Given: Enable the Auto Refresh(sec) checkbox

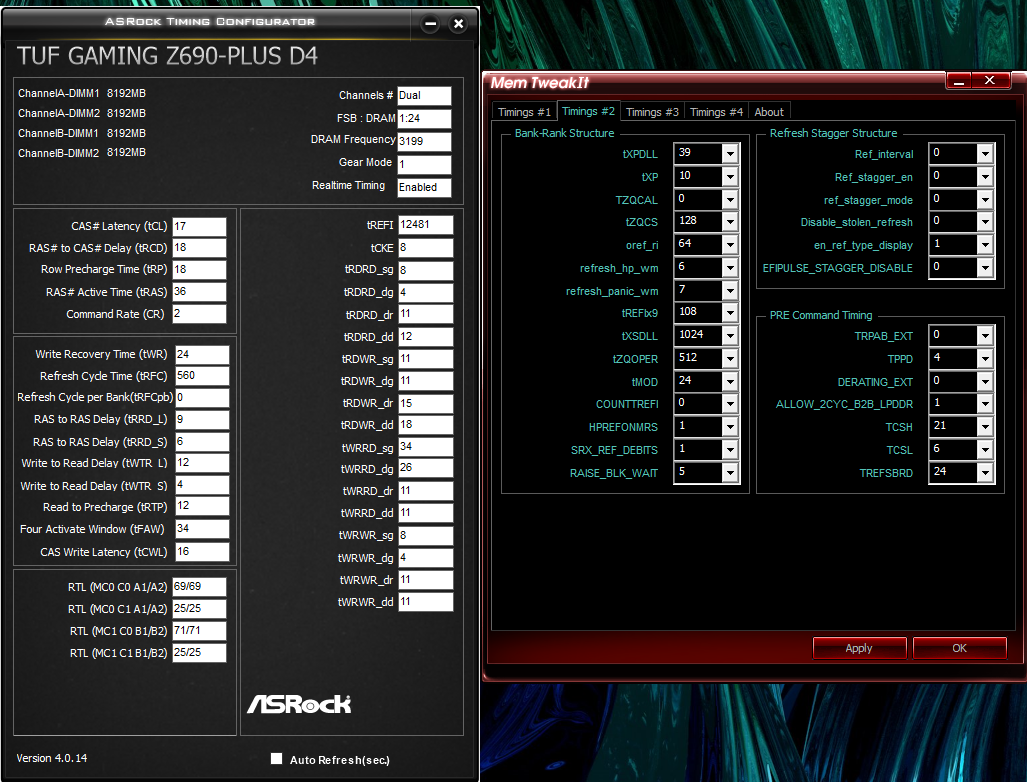Looking at the screenshot, I should click(x=276, y=758).
